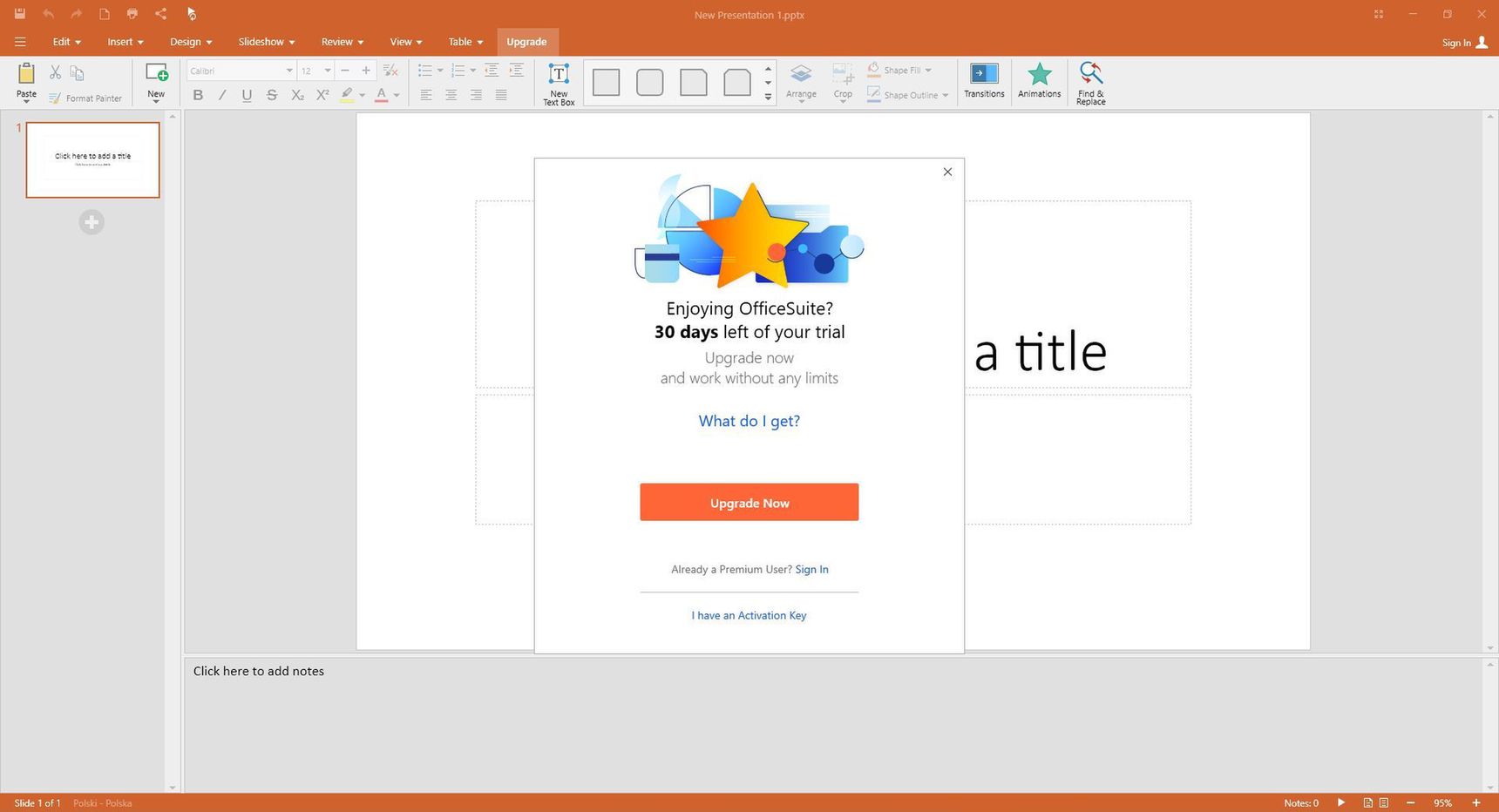Click the Undo arrow icon
1499x812 pixels.
click(x=49, y=14)
